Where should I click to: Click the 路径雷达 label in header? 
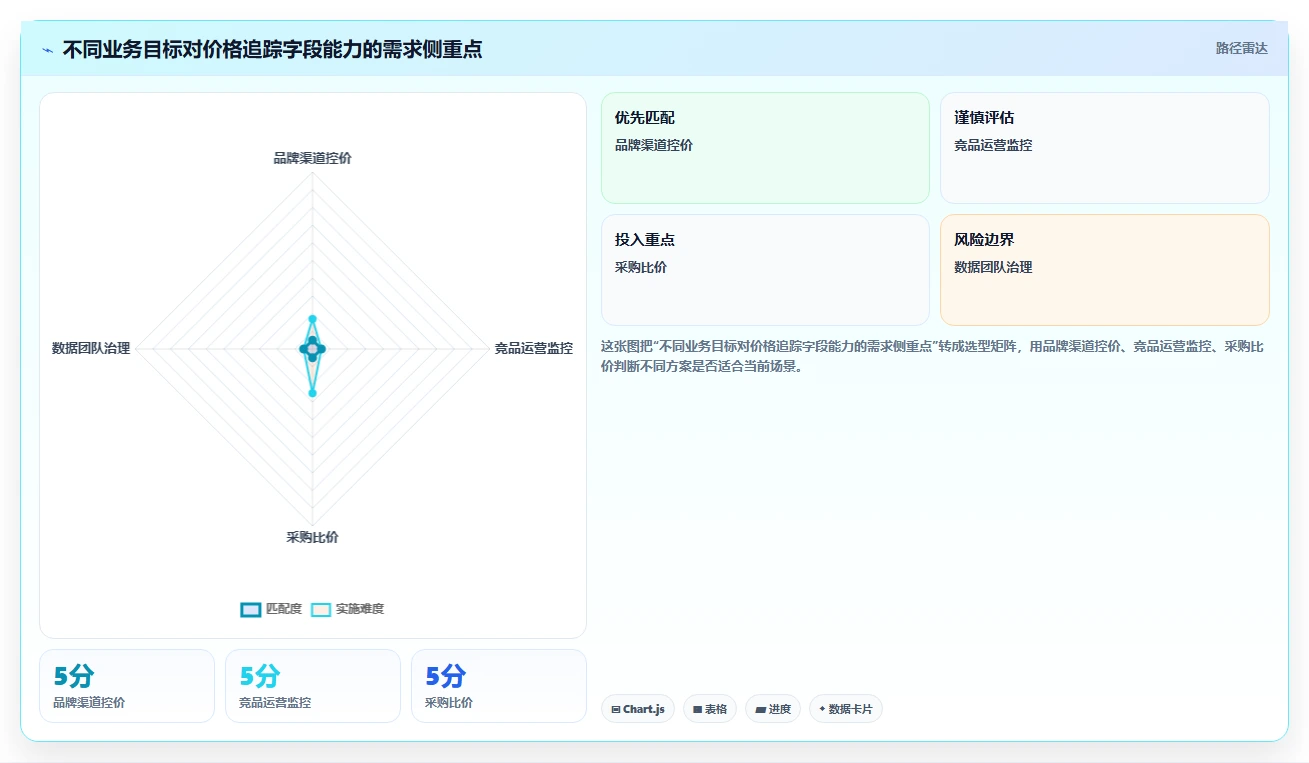[x=1242, y=48]
